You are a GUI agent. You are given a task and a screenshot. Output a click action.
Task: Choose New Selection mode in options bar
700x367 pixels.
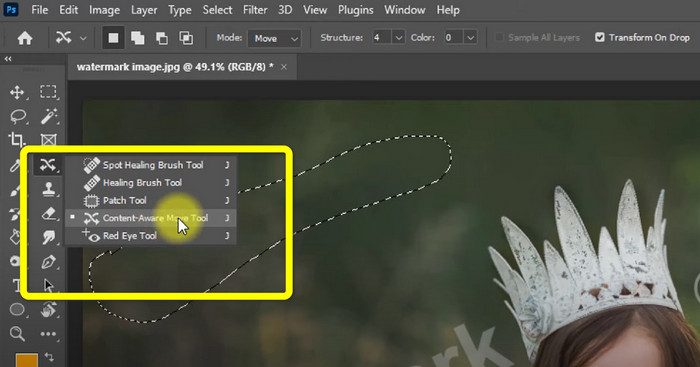pyautogui.click(x=113, y=38)
